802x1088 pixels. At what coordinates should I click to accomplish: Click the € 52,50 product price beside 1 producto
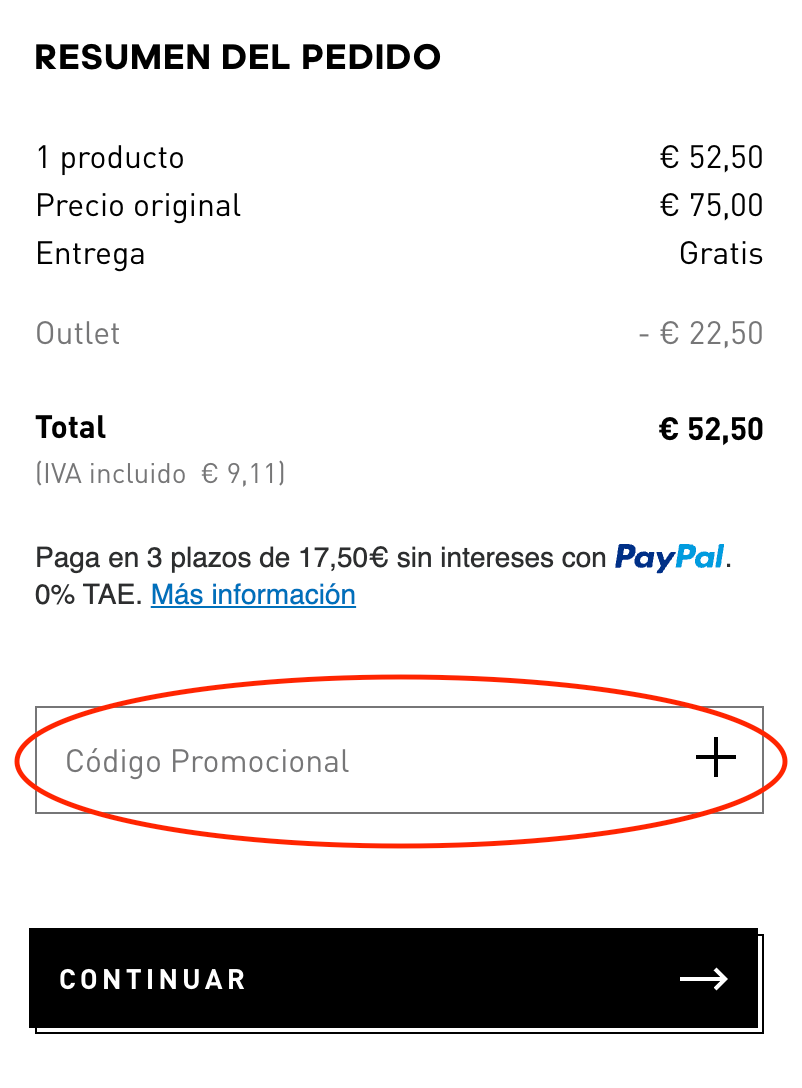click(711, 158)
